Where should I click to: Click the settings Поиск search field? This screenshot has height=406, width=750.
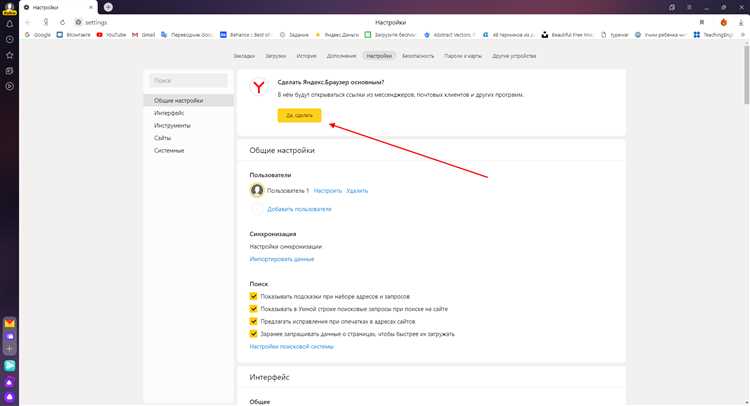coord(189,80)
